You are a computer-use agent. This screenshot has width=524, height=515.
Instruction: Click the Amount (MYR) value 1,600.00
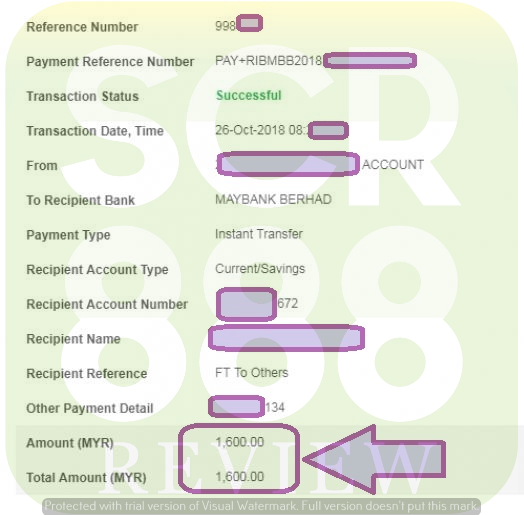pyautogui.click(x=240, y=442)
